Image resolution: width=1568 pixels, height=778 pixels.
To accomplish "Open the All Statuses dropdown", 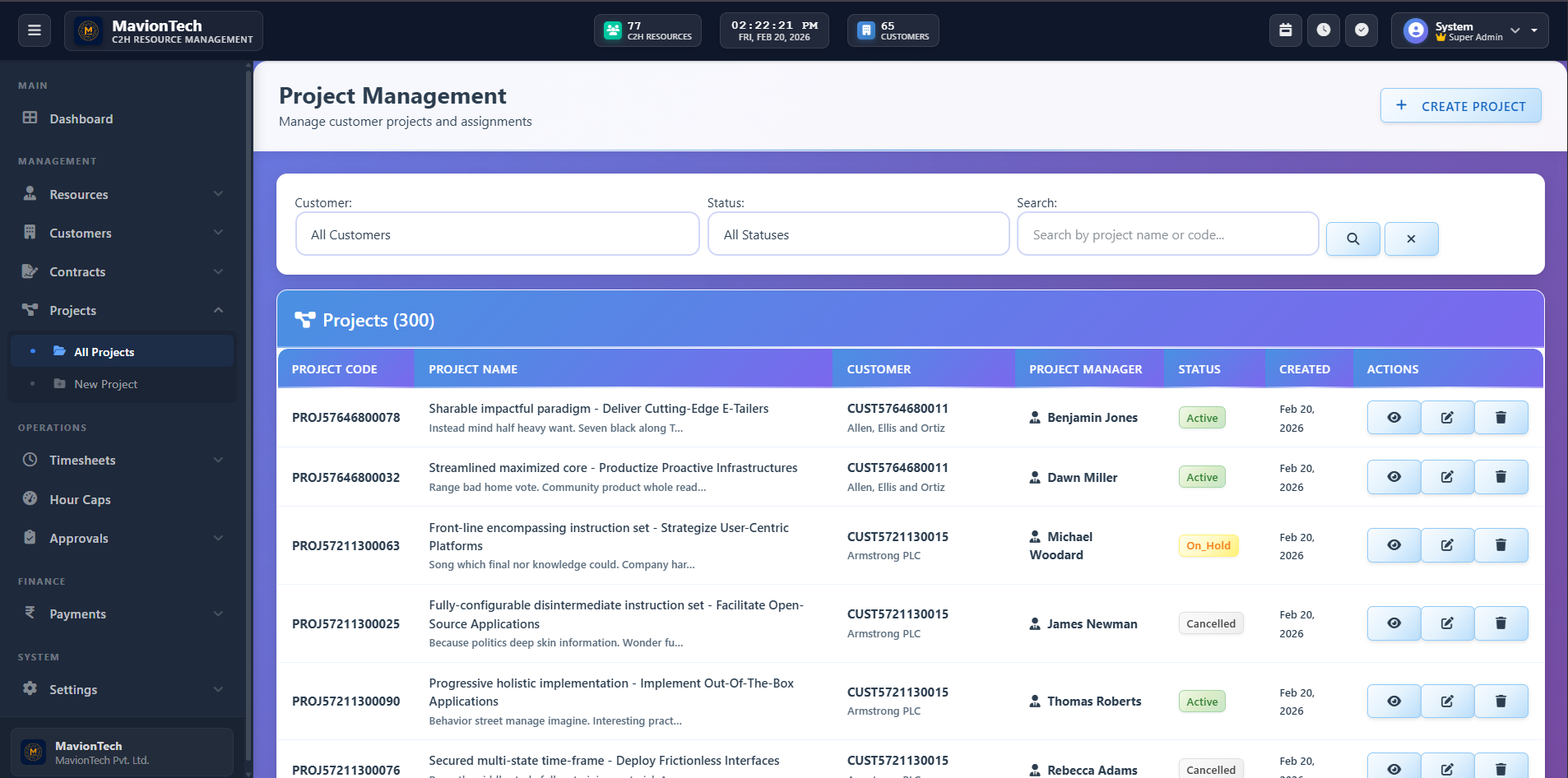I will 858,234.
